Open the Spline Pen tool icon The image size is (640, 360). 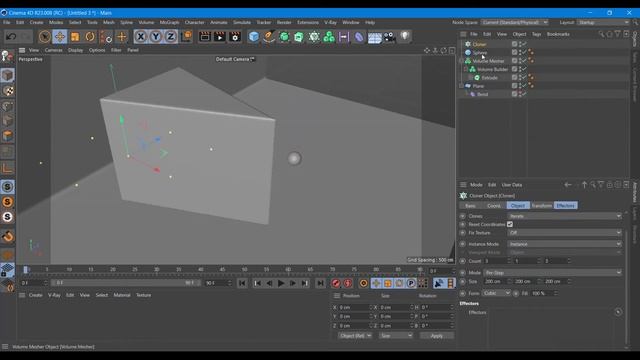(x=269, y=37)
